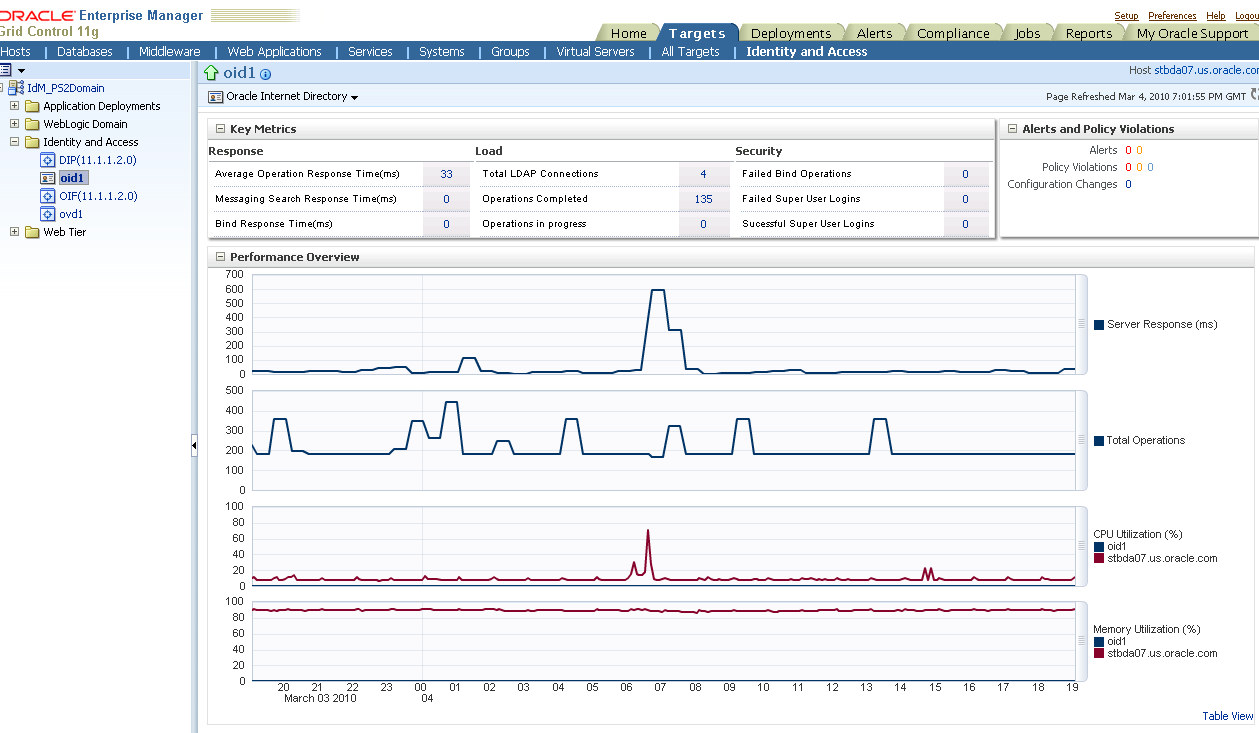The width and height of the screenshot is (1259, 733).
Task: Click the Preferences link
Action: 1172,16
